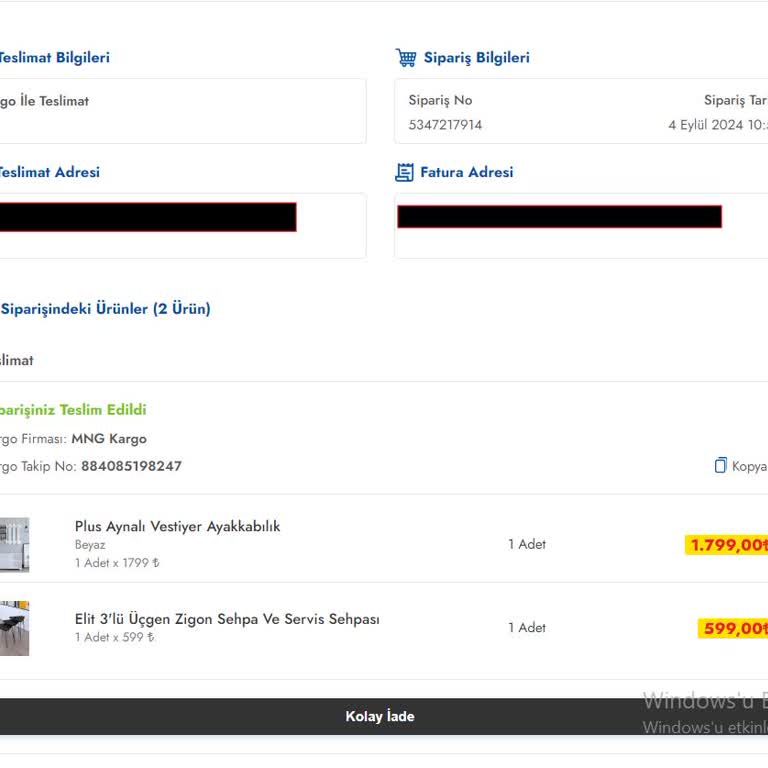Select the Teslimat section tab
This screenshot has height=768, width=768.
(x=16, y=360)
